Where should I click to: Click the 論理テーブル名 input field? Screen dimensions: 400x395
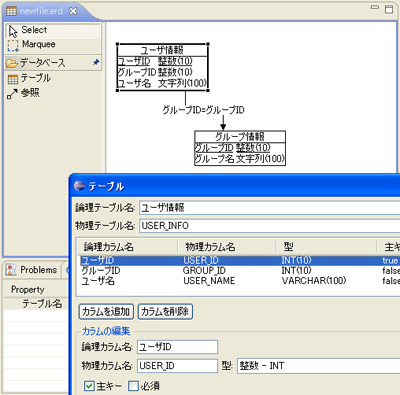click(x=269, y=208)
